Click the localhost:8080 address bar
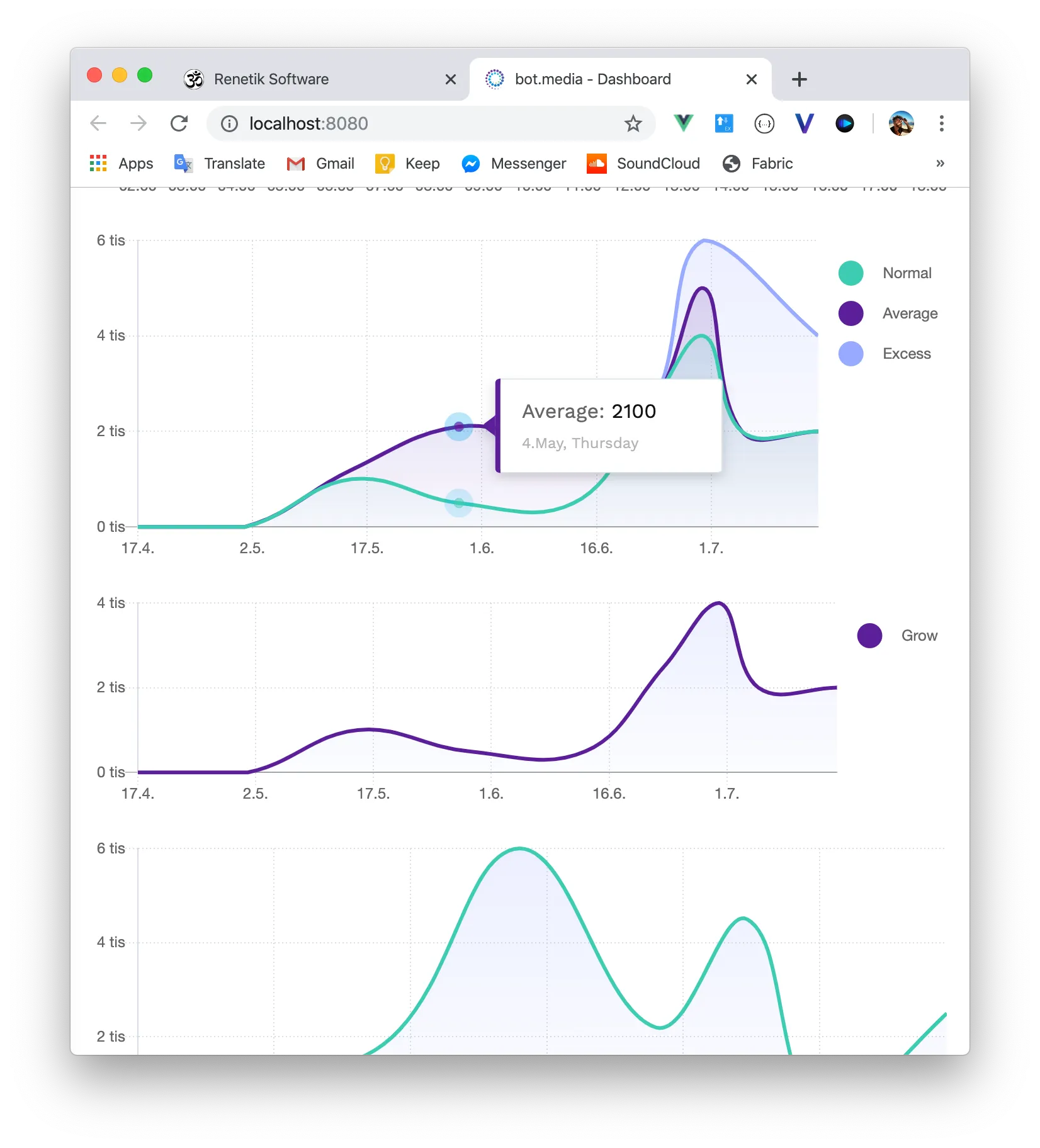The height and width of the screenshot is (1148, 1040). [x=431, y=123]
